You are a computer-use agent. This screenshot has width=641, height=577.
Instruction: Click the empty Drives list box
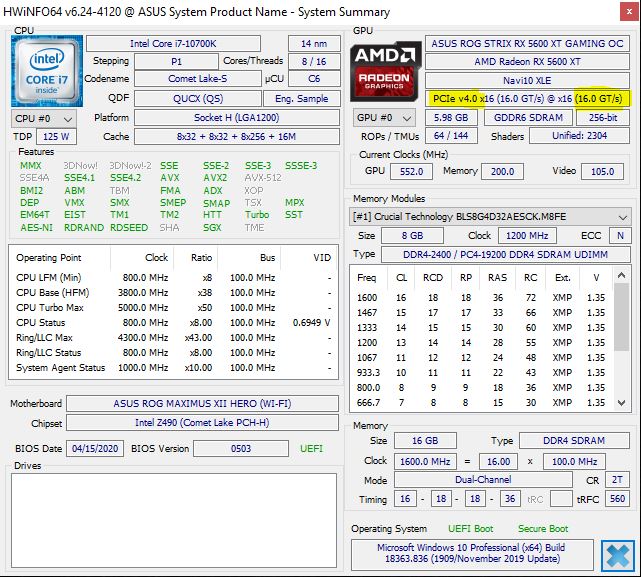click(x=174, y=521)
